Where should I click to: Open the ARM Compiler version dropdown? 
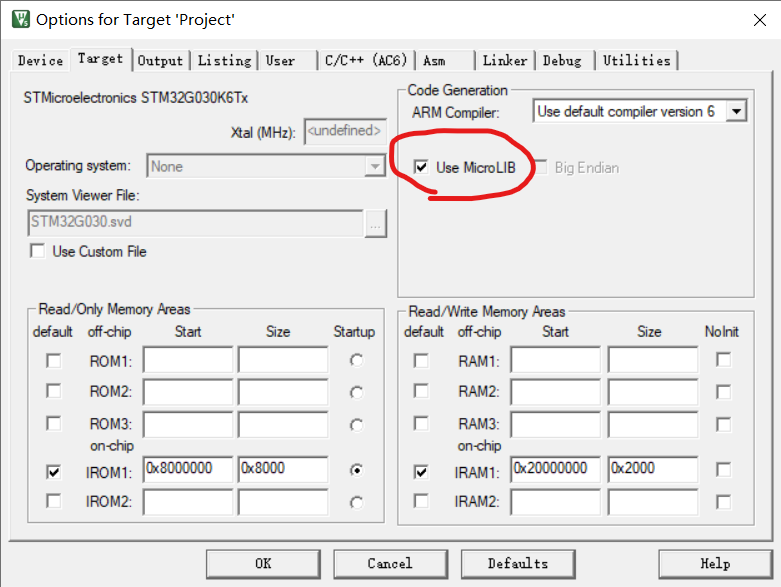736,111
